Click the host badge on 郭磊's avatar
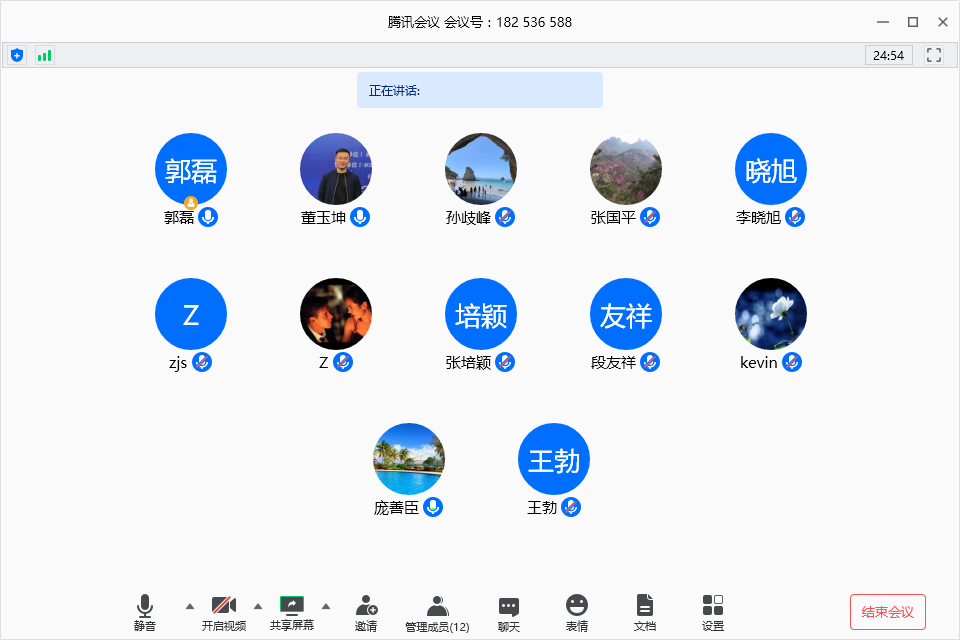Screen dimensions: 960x640 click(x=191, y=202)
